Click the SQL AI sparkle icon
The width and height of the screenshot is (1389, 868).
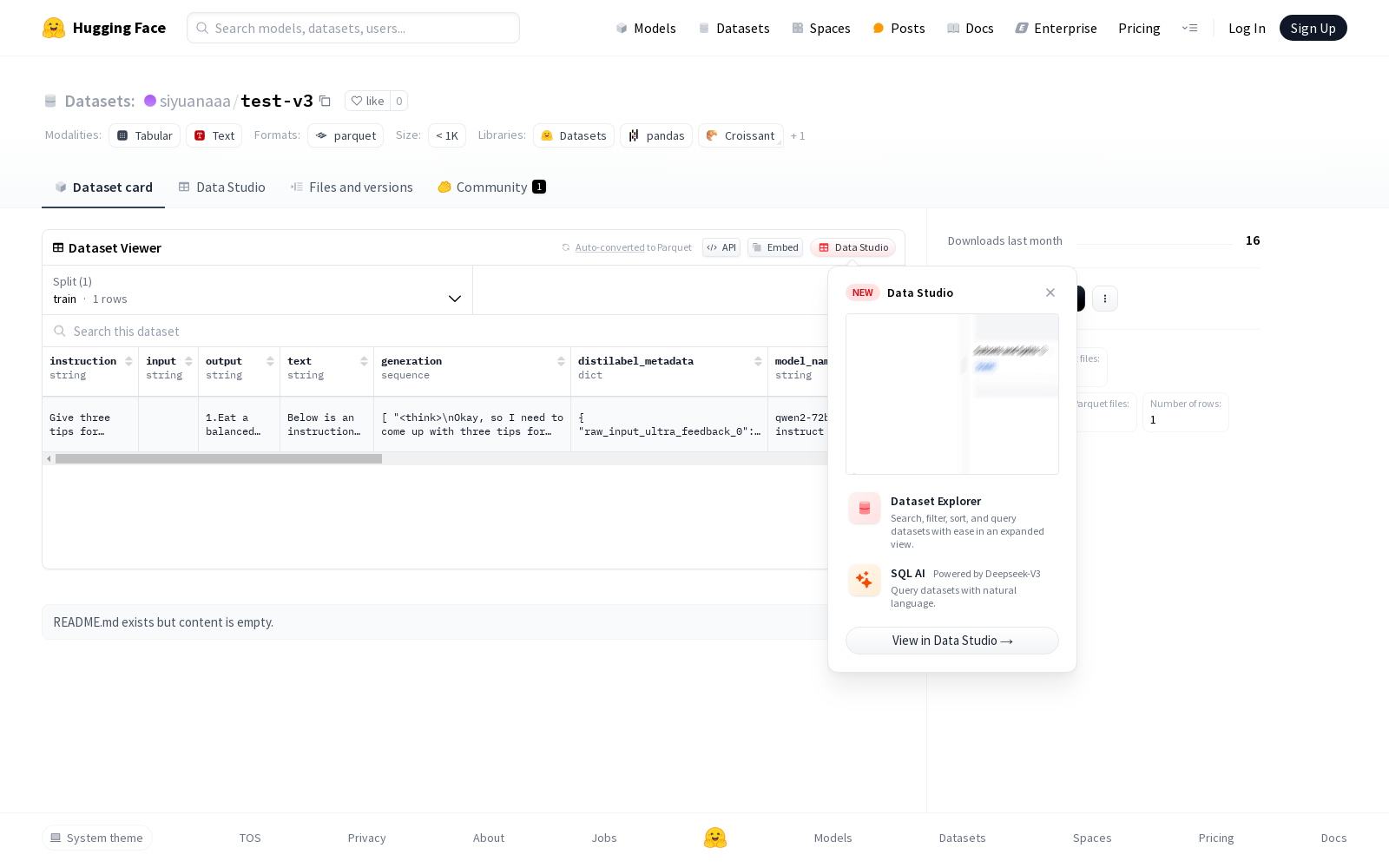pos(865,581)
